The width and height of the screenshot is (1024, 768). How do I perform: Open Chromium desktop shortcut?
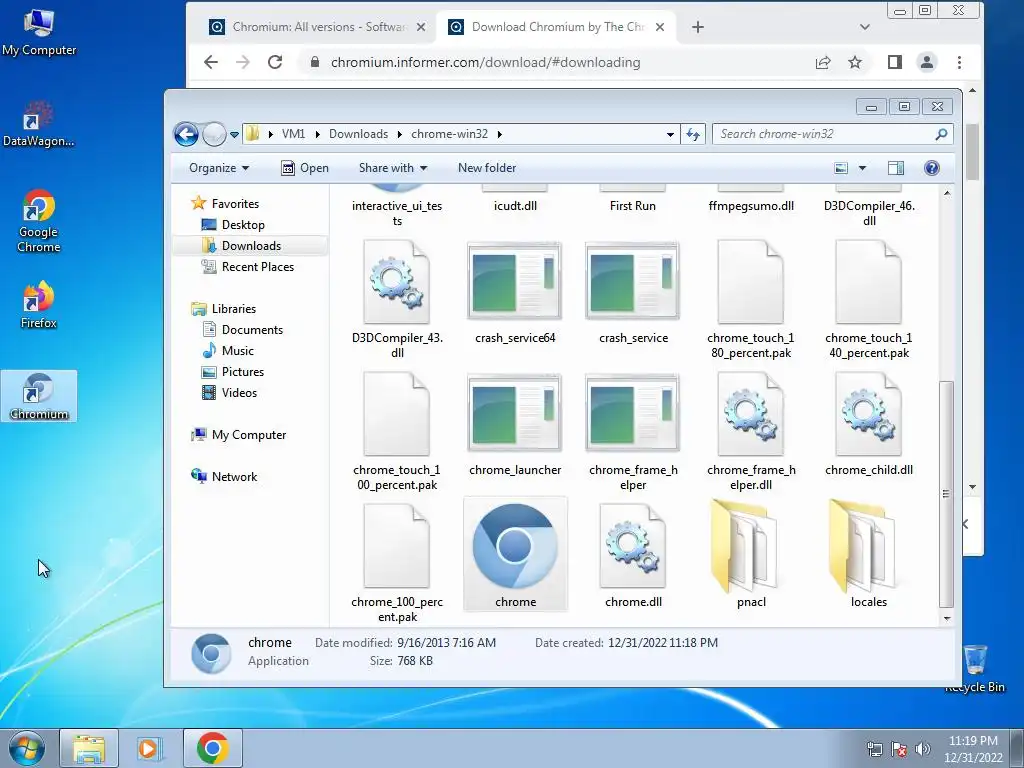[39, 396]
